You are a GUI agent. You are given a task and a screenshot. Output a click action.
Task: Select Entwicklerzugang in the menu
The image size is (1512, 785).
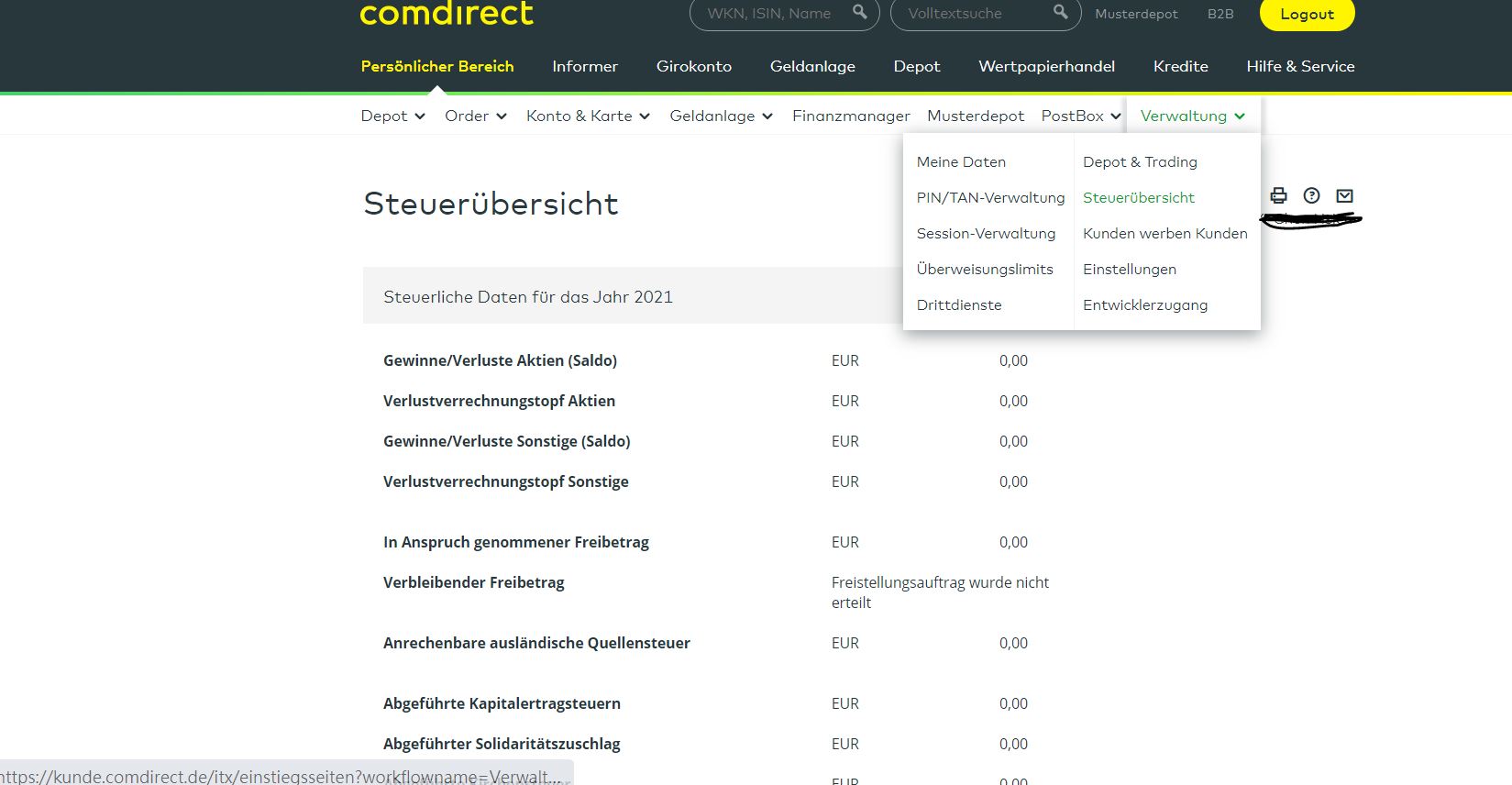coord(1144,304)
